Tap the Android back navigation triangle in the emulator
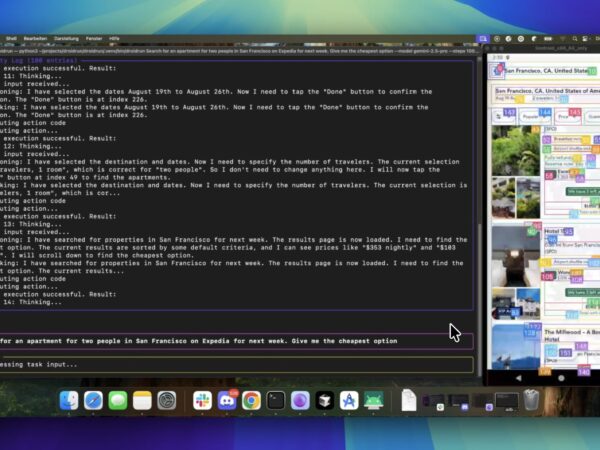The width and height of the screenshot is (600, 450). 518,378
